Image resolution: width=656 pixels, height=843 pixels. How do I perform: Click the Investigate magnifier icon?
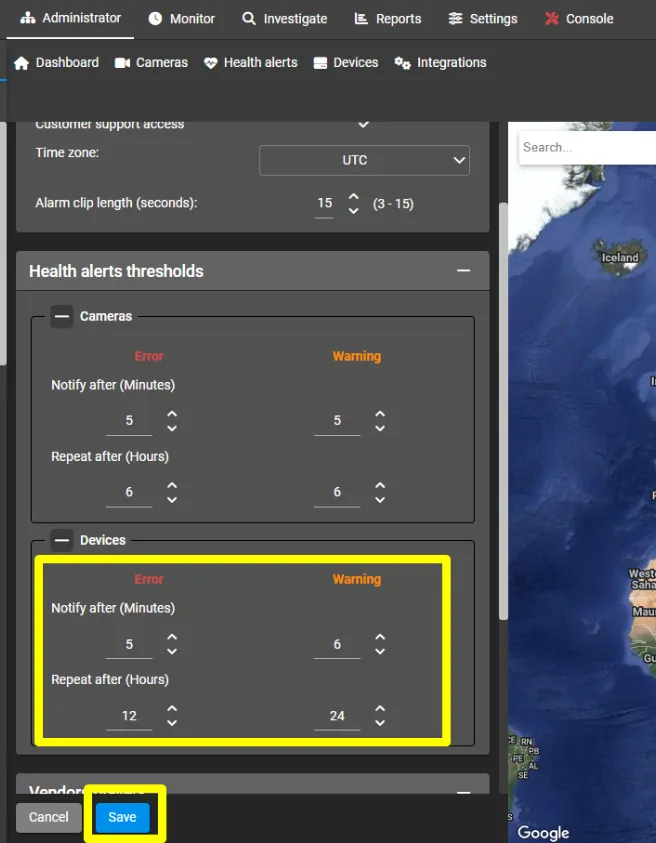248,19
